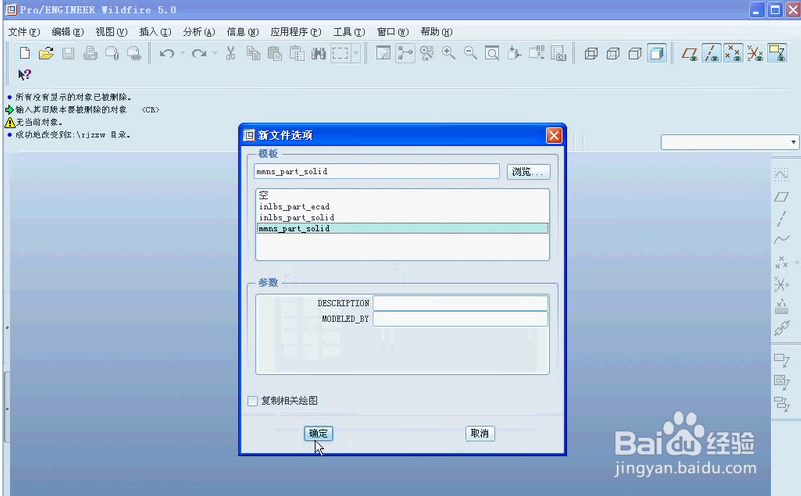801x496 pixels.
Task: Click the Coordinate System tool in right toolbar
Action: (781, 284)
